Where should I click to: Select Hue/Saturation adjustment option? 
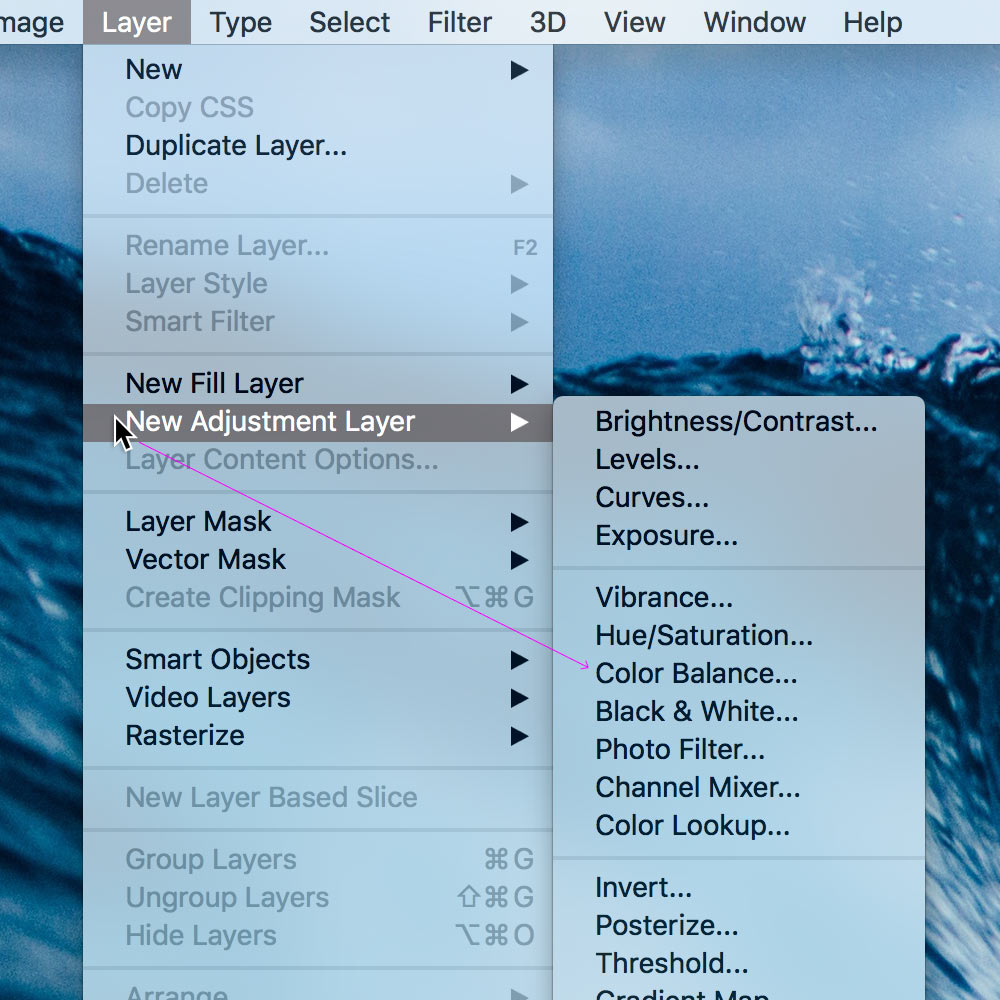click(704, 636)
